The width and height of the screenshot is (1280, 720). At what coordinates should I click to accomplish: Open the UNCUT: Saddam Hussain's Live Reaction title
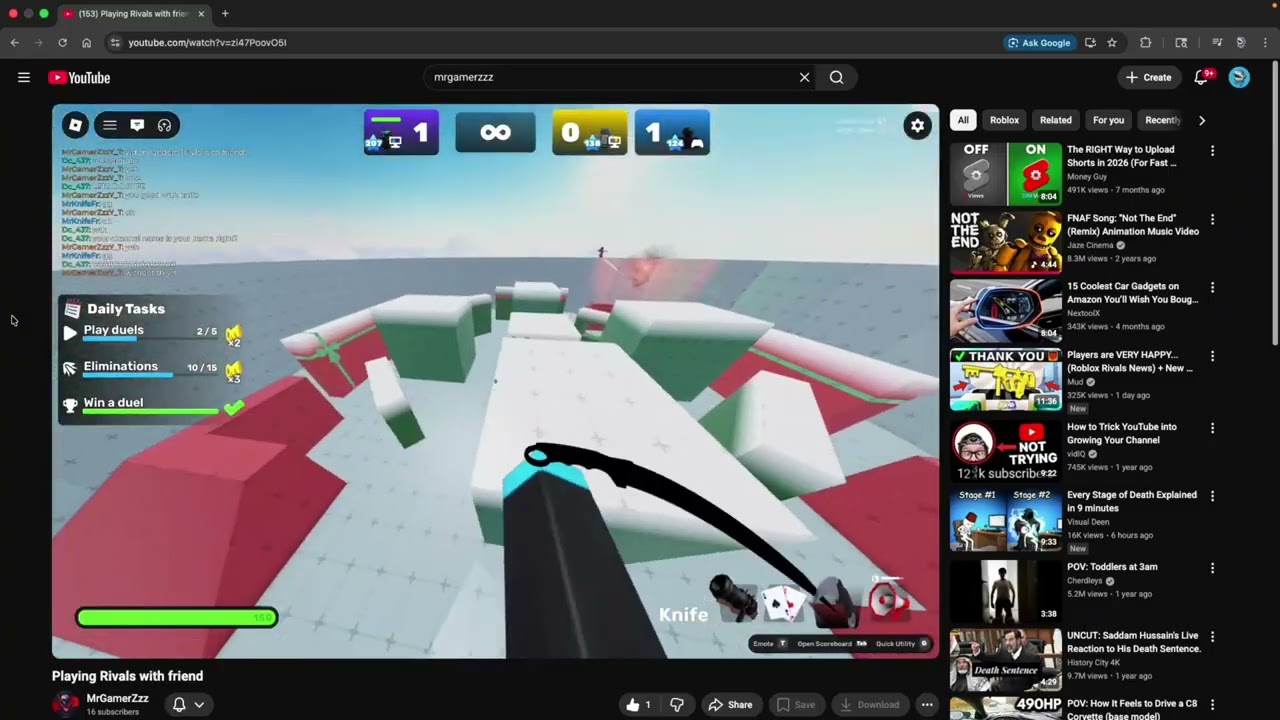point(1133,642)
